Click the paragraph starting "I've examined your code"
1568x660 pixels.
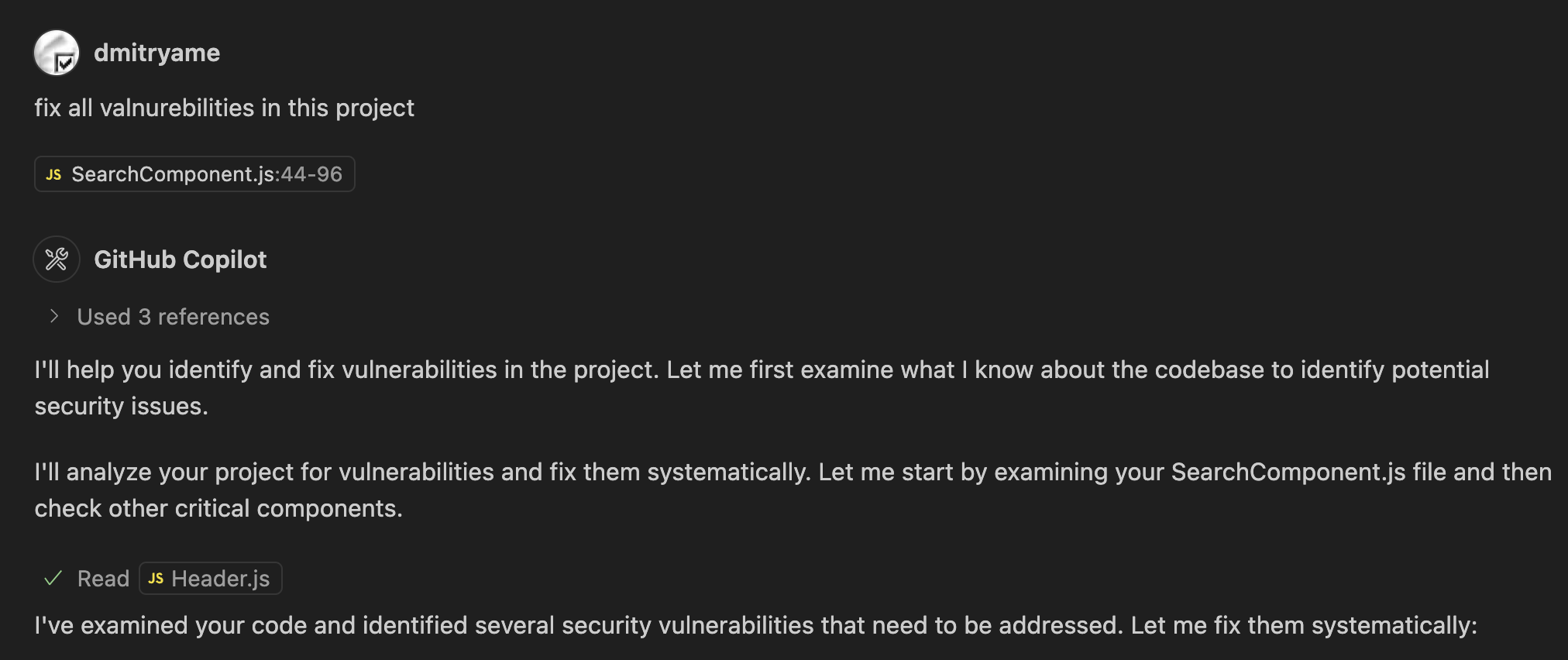point(756,625)
